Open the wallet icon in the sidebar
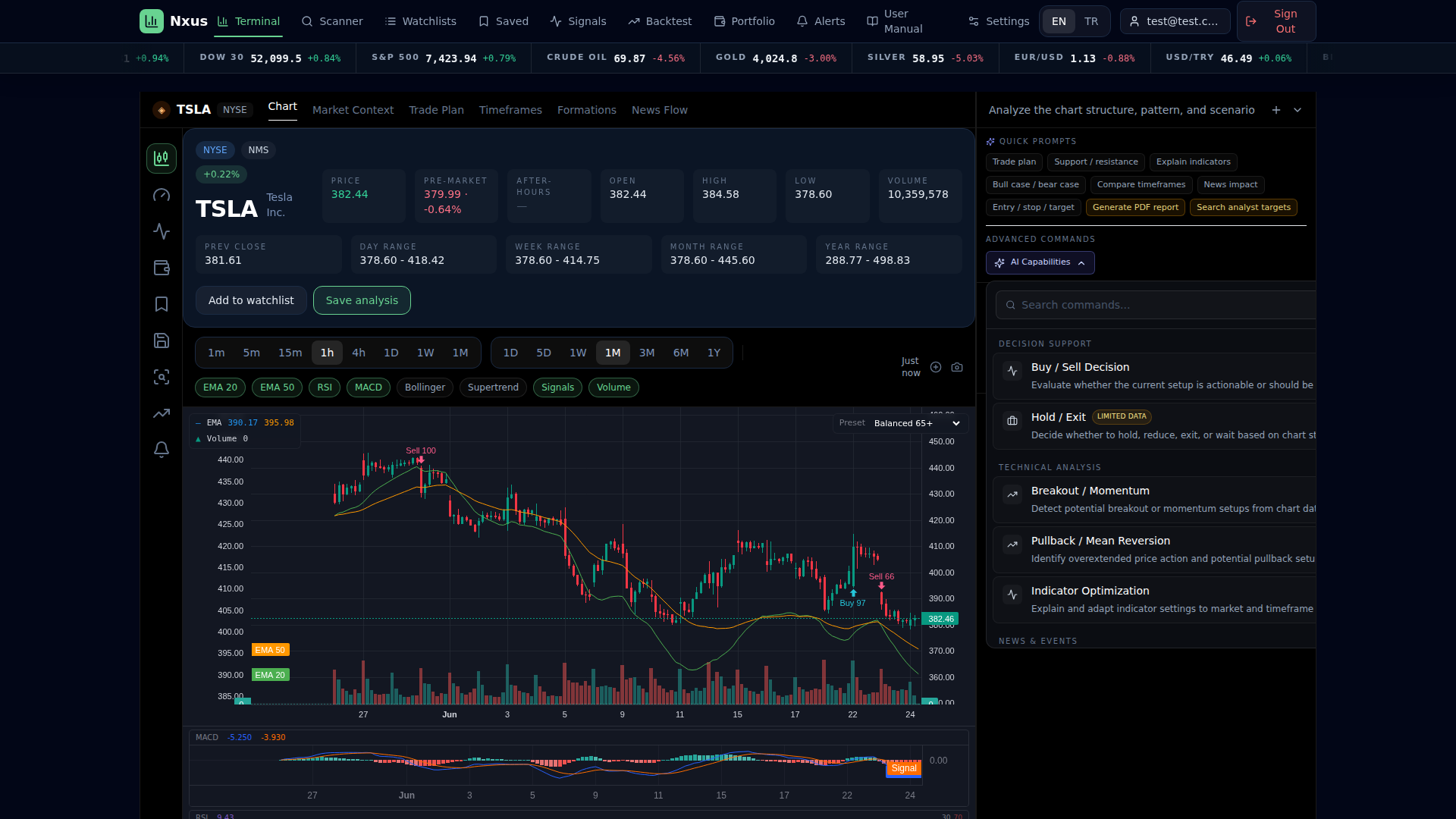Viewport: 1456px width, 819px height. point(162,268)
